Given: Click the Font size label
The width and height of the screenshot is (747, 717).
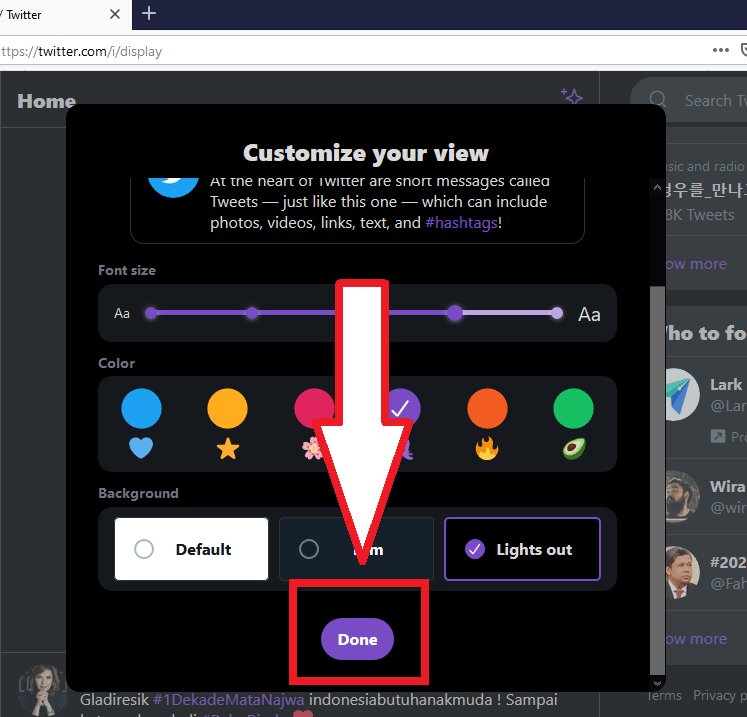Looking at the screenshot, I should click(127, 270).
